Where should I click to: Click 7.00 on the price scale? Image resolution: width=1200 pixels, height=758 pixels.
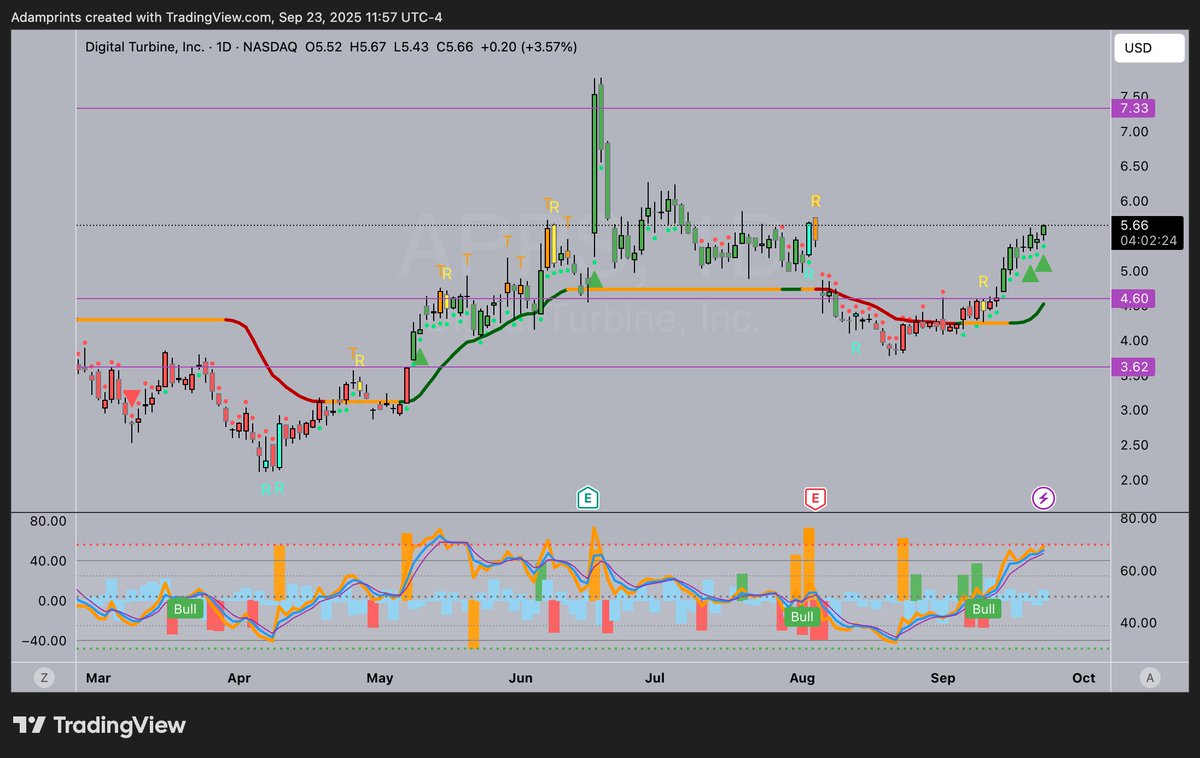(1133, 132)
